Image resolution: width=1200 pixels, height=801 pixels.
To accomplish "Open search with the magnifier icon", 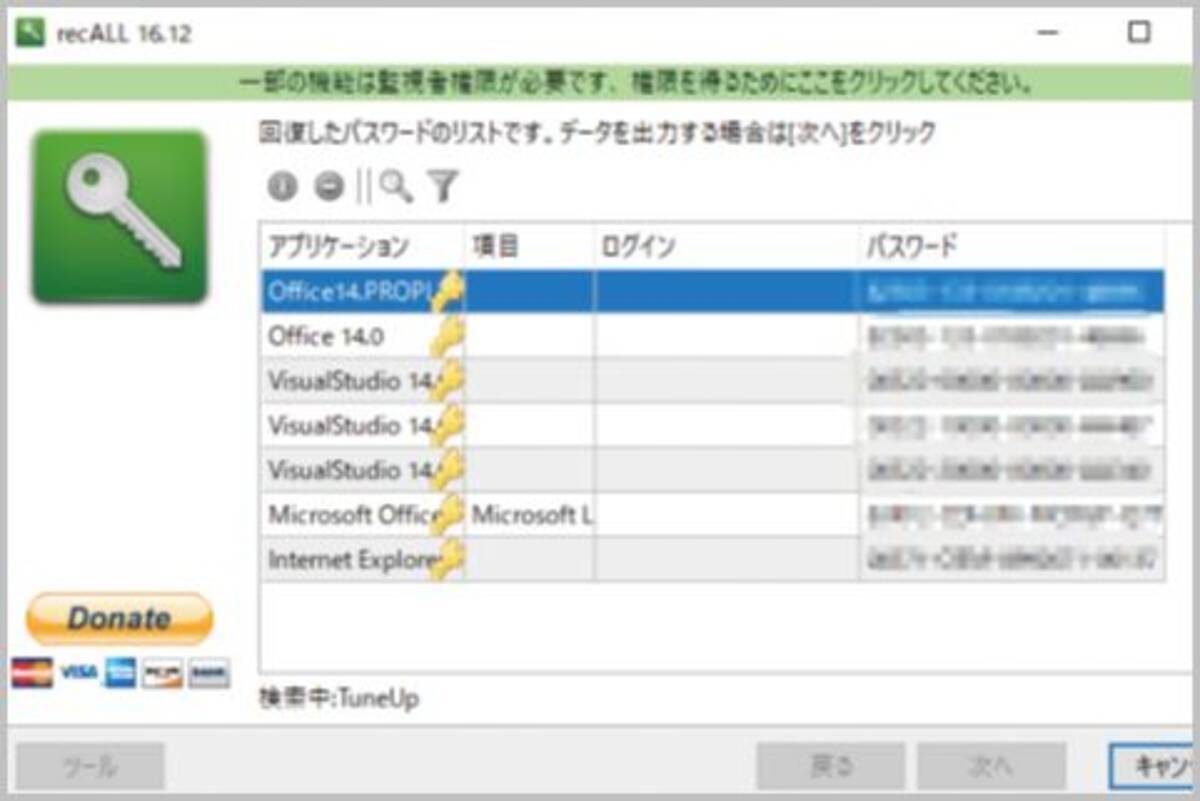I will [x=396, y=185].
